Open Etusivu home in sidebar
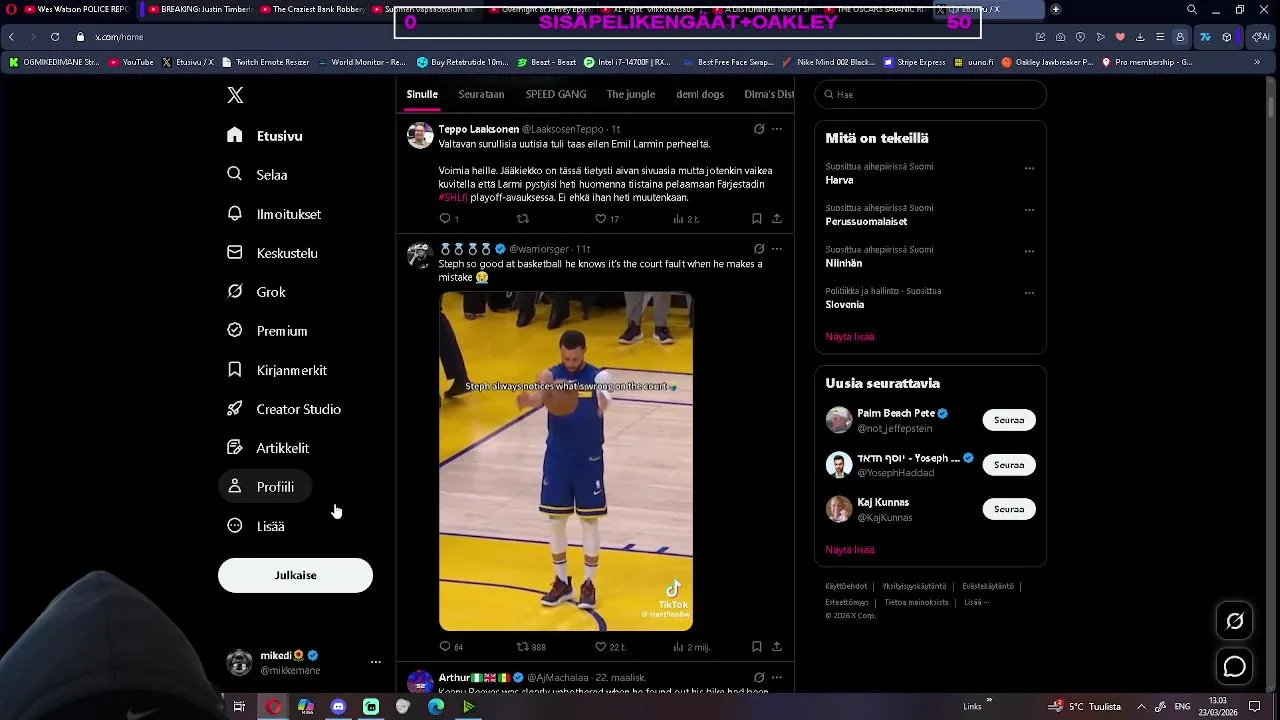The image size is (1280, 720). click(265, 136)
